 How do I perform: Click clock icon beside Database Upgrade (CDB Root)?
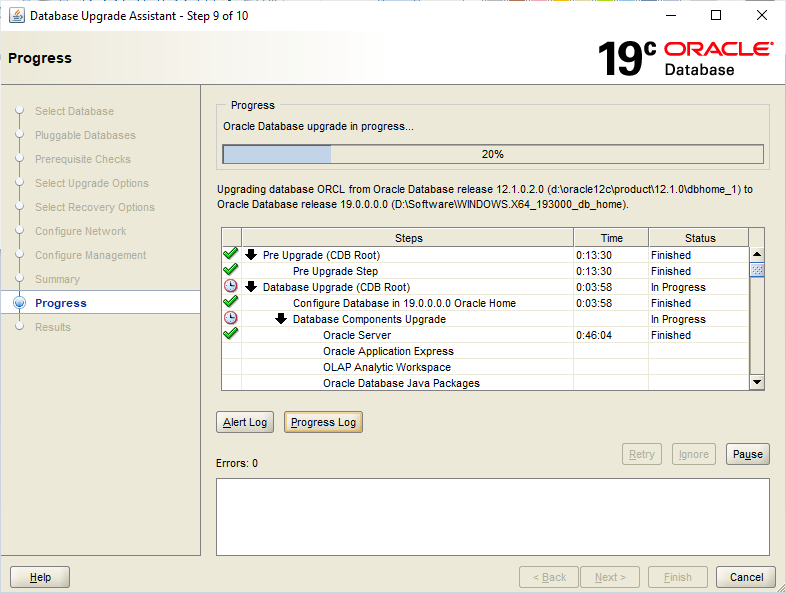[x=231, y=286]
